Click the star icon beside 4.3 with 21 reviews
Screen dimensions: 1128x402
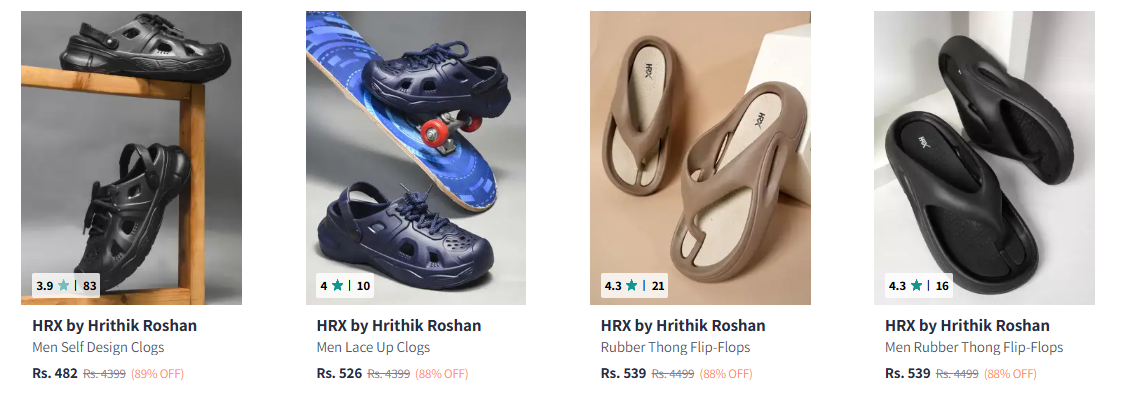632,285
